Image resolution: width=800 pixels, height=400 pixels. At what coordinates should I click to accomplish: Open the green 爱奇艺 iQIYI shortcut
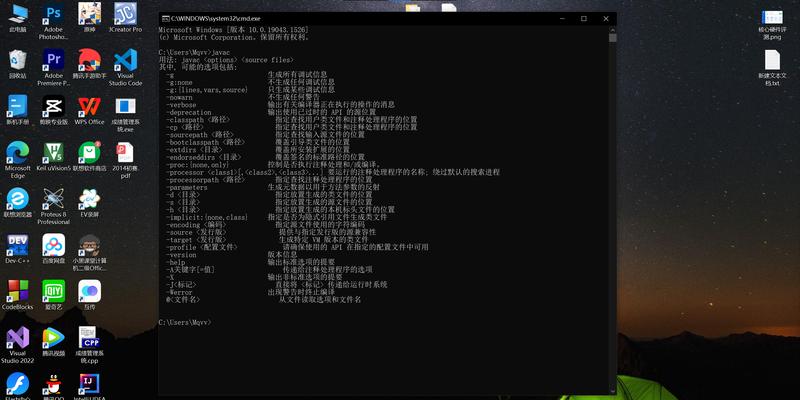pyautogui.click(x=53, y=294)
